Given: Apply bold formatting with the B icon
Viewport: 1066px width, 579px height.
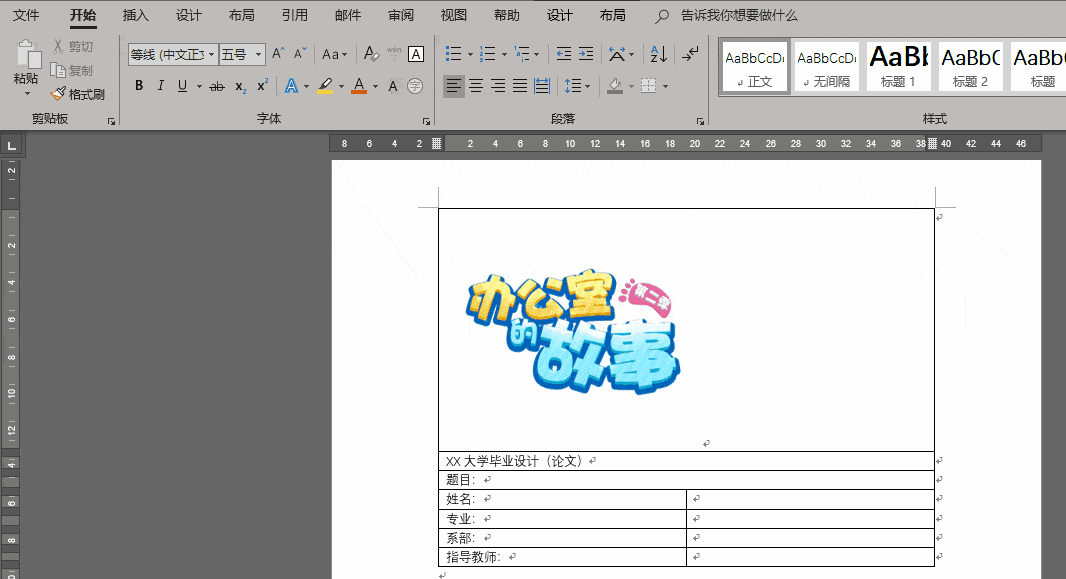Looking at the screenshot, I should pos(139,86).
